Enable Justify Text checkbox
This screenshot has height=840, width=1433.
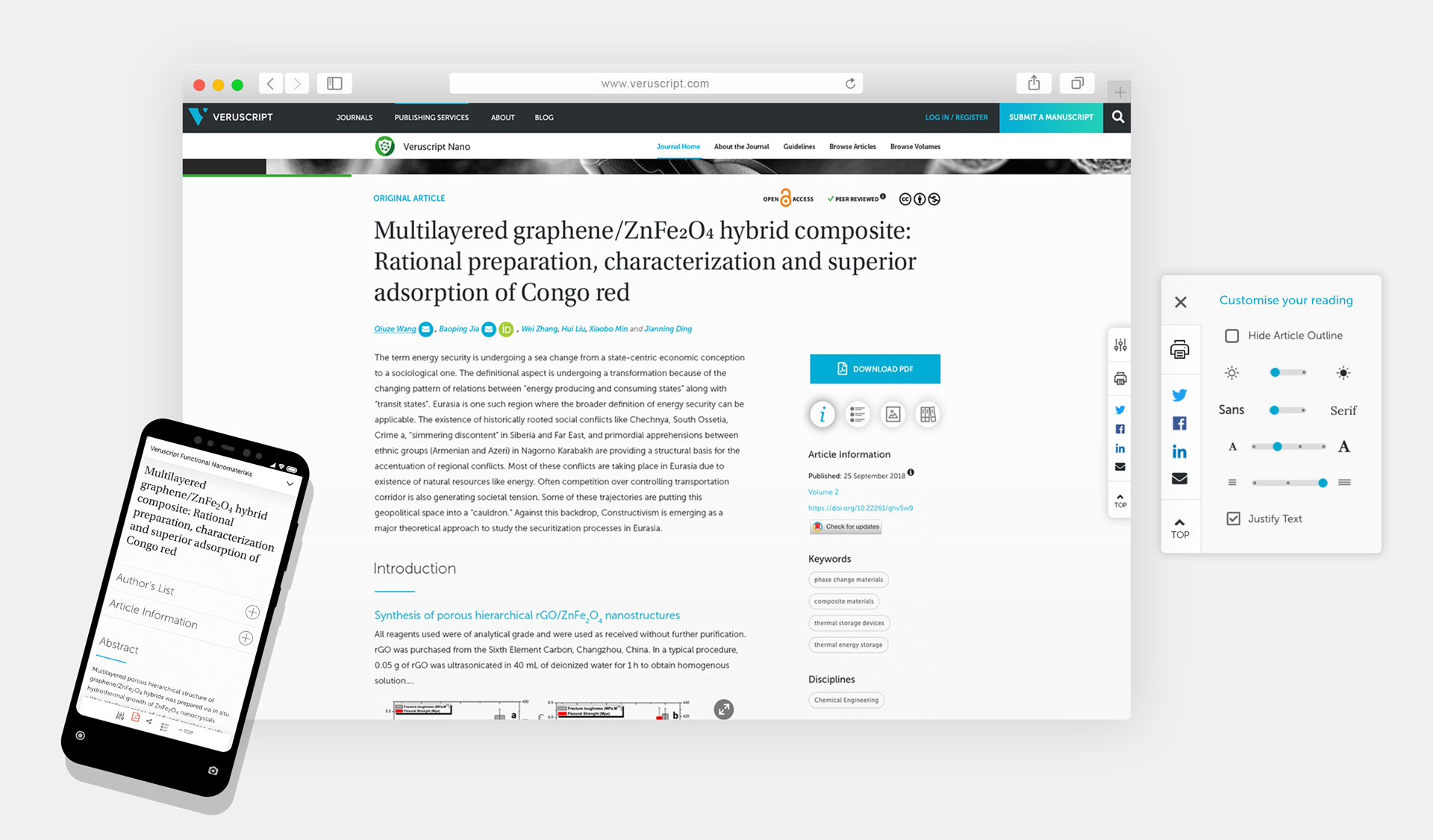click(1232, 518)
